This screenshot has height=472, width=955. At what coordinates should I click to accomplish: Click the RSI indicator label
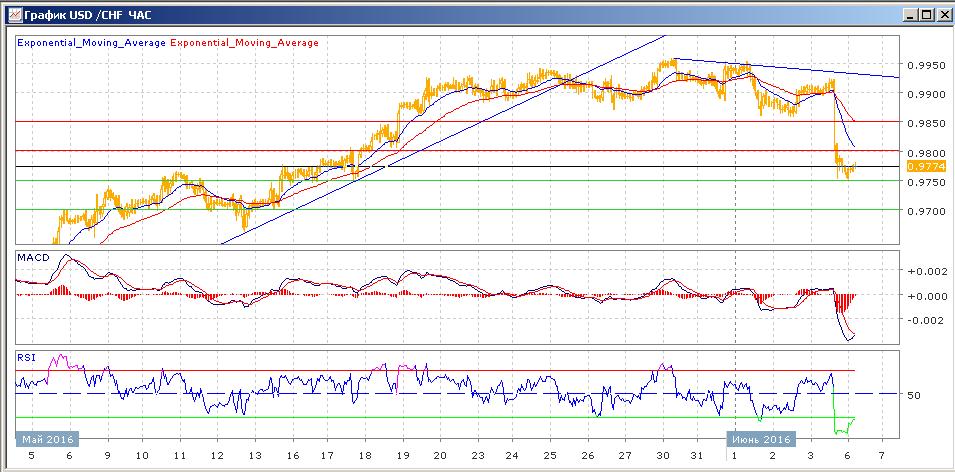tap(26, 358)
